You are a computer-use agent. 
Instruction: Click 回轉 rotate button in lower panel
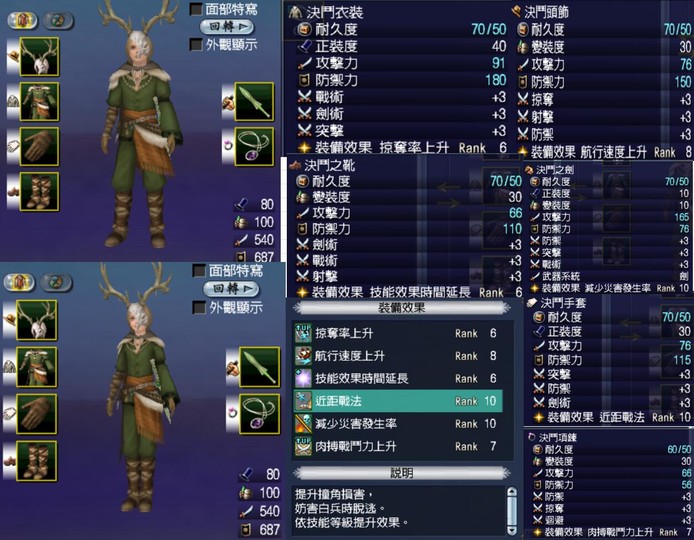point(230,289)
